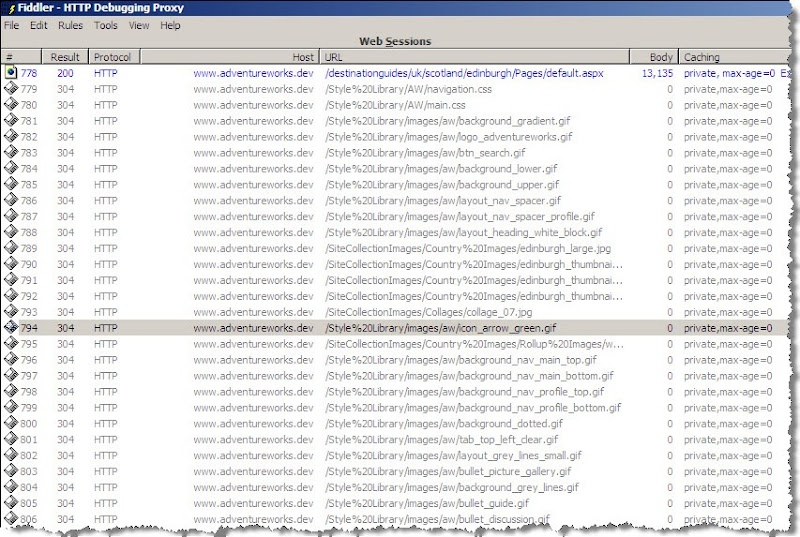This screenshot has width=800, height=537.
Task: Open the Help menu
Action: [170, 25]
